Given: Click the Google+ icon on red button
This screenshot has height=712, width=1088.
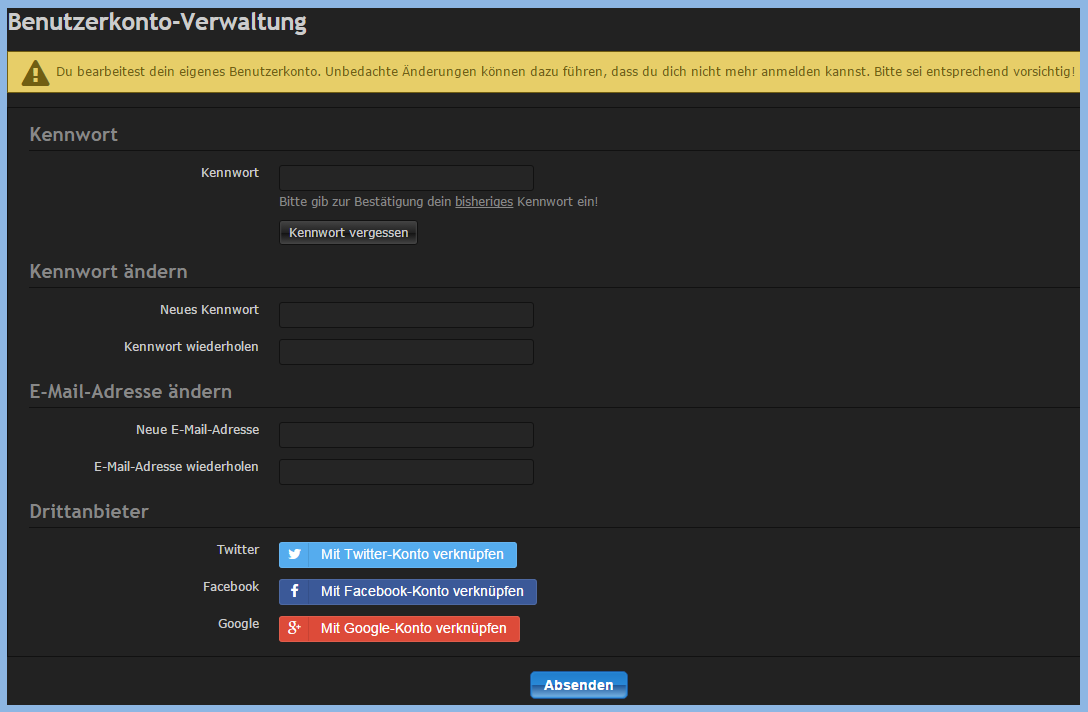Looking at the screenshot, I should 295,628.
